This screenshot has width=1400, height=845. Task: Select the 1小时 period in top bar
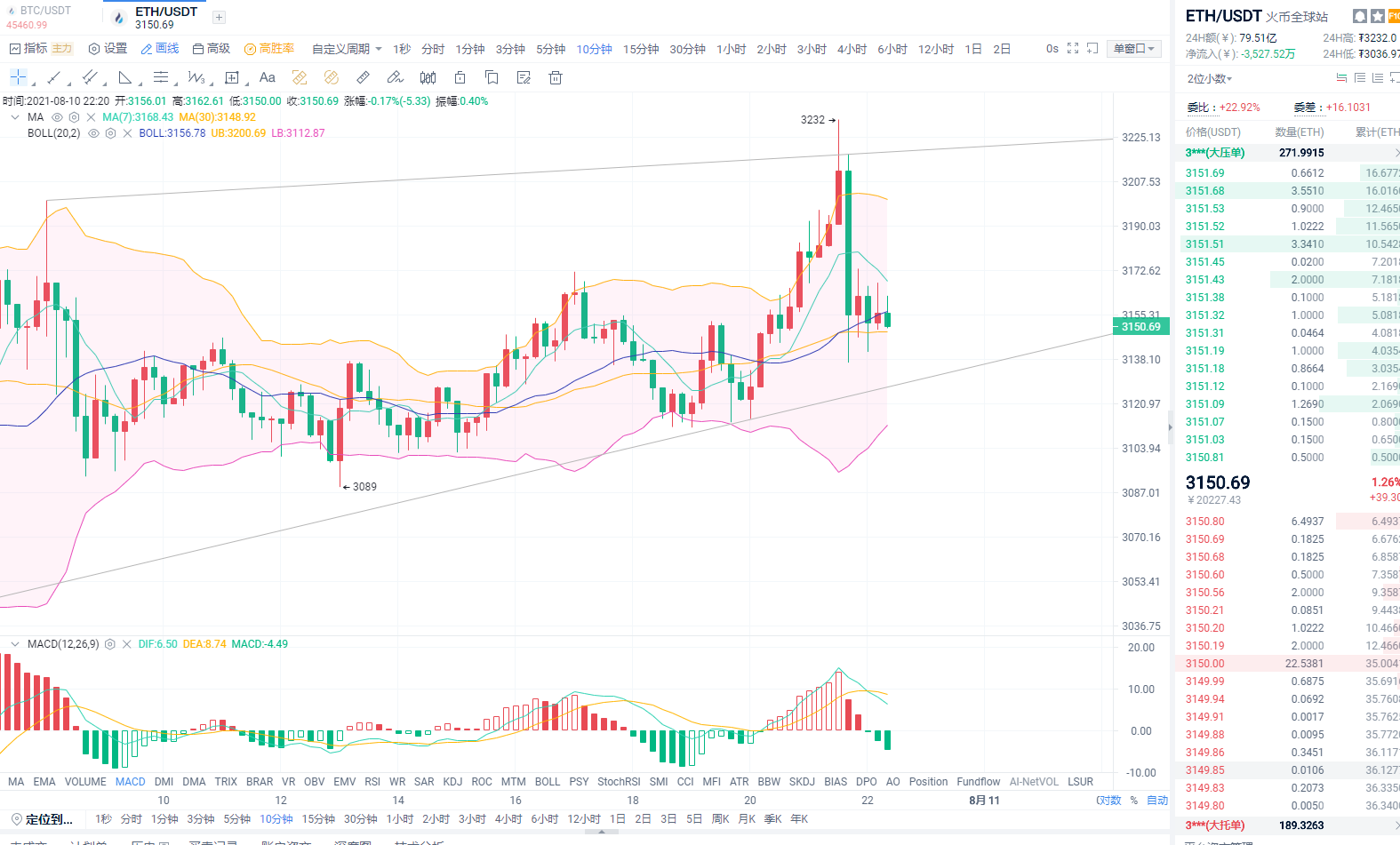point(732,49)
